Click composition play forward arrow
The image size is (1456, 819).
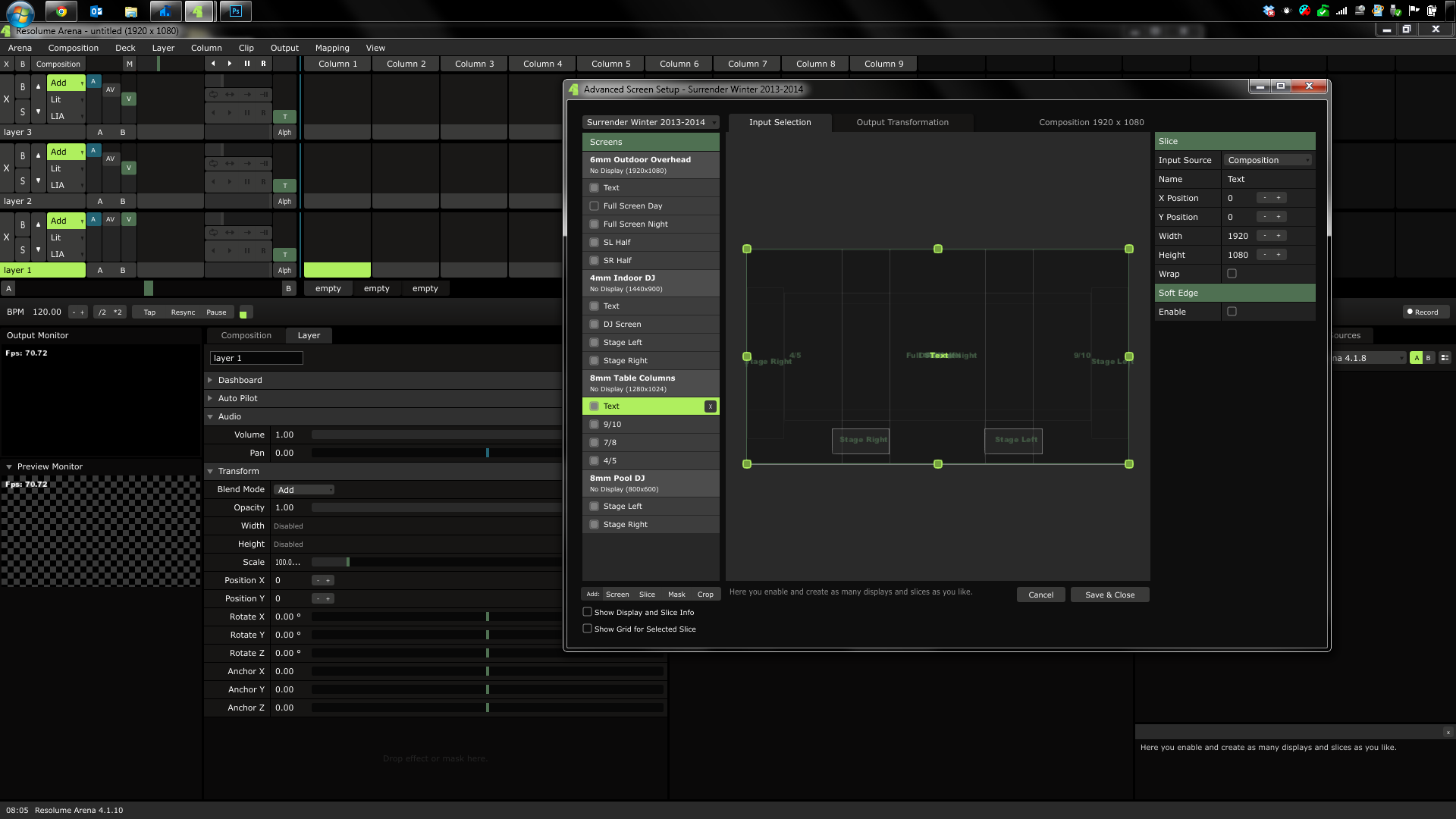230,64
